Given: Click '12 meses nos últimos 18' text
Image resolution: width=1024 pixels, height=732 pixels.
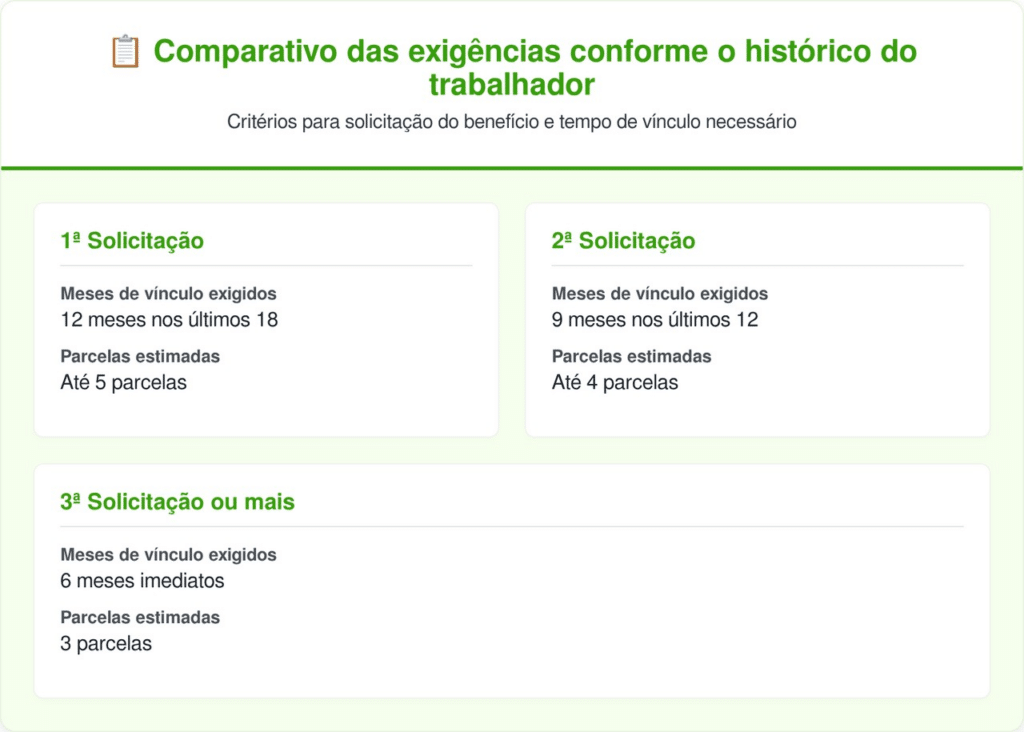Looking at the screenshot, I should 169,320.
